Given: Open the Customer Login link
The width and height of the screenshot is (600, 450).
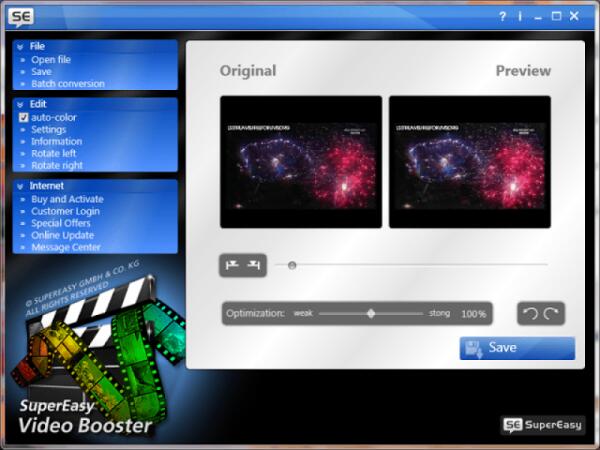Looking at the screenshot, I should coord(65,212).
